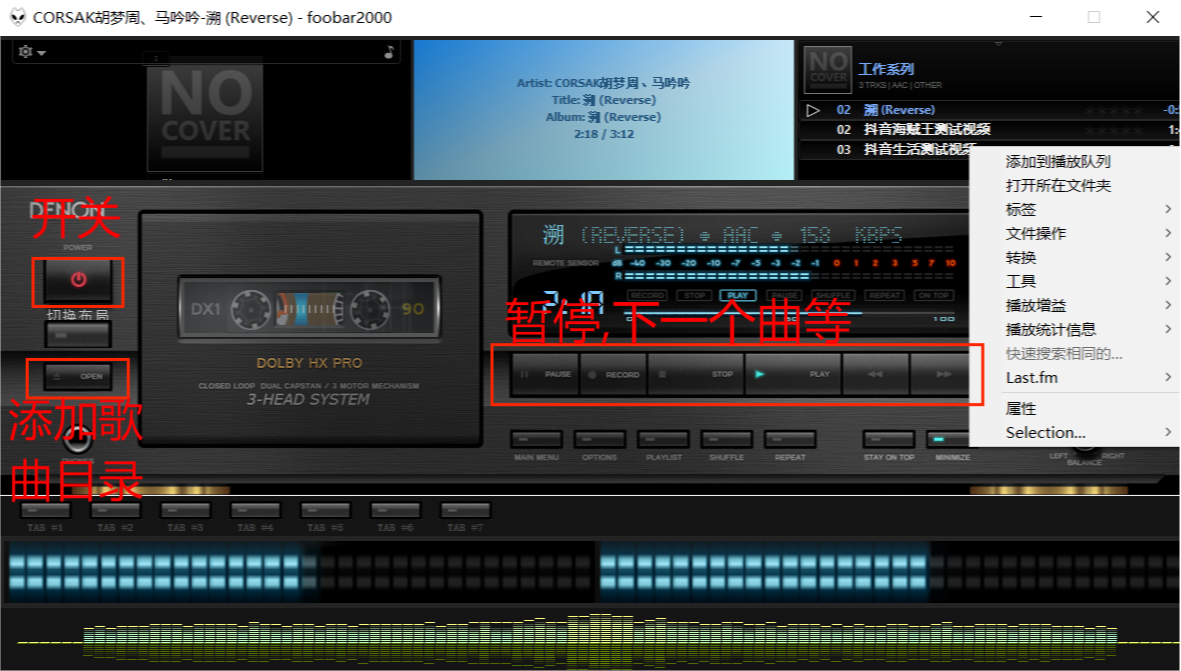1181x671 pixels.
Task: Click the rewind previous-track button
Action: point(875,374)
